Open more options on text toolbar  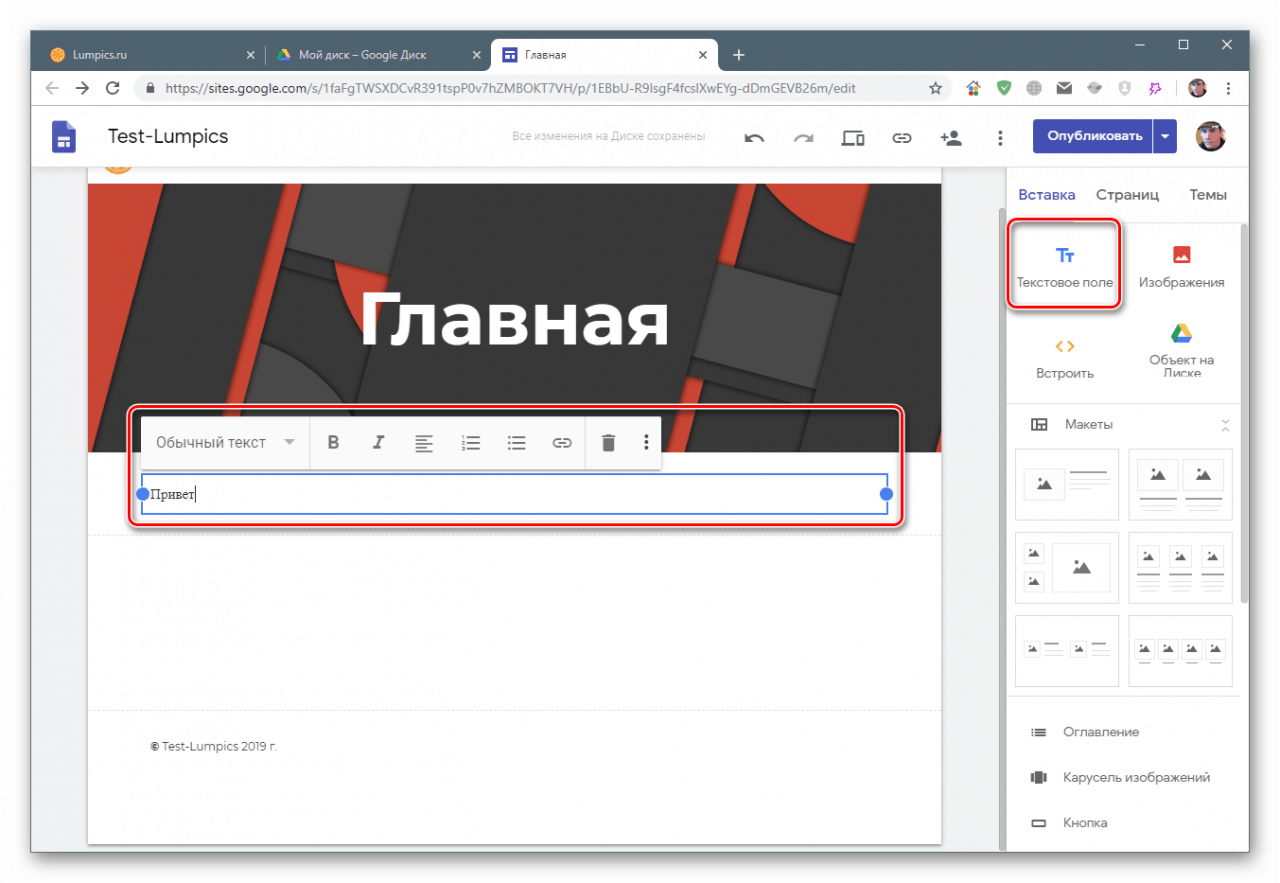pyautogui.click(x=647, y=442)
